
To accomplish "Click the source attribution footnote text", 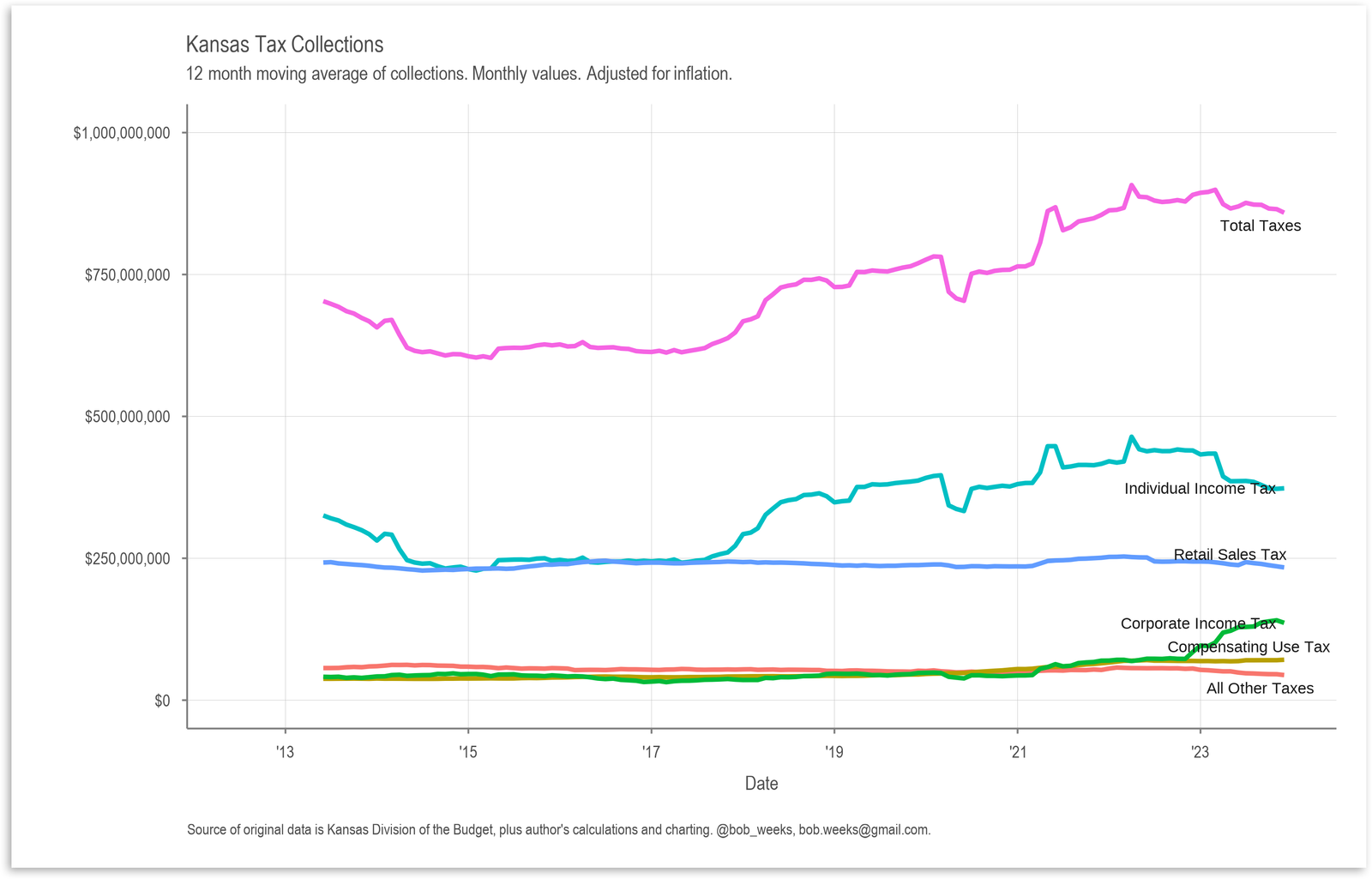I will pyautogui.click(x=559, y=830).
